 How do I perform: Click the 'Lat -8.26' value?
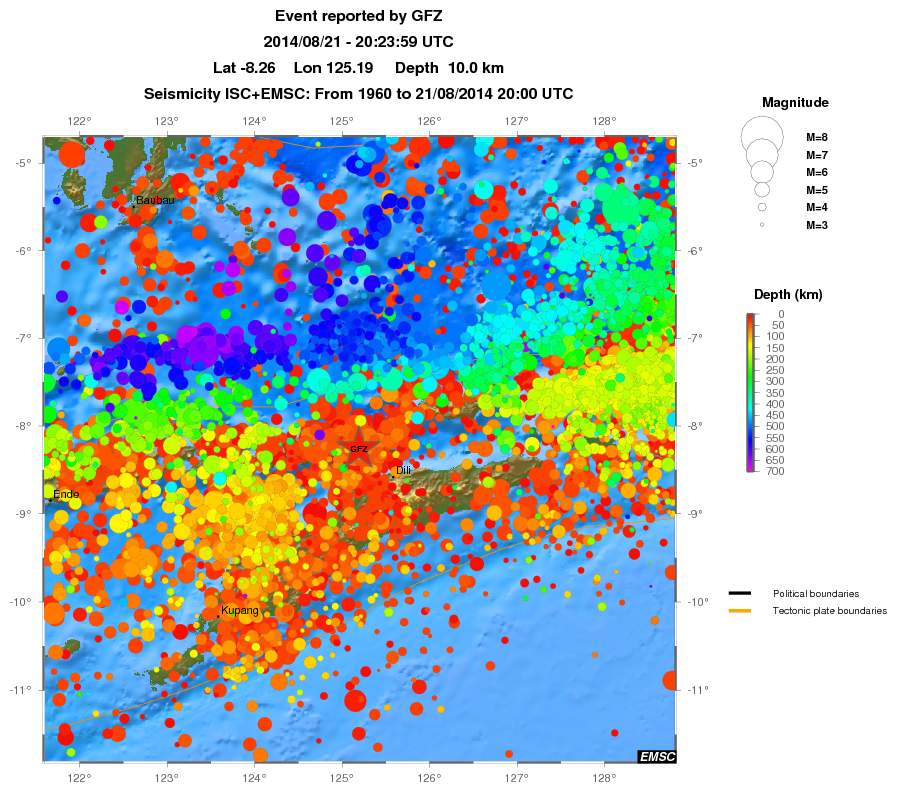click(244, 68)
